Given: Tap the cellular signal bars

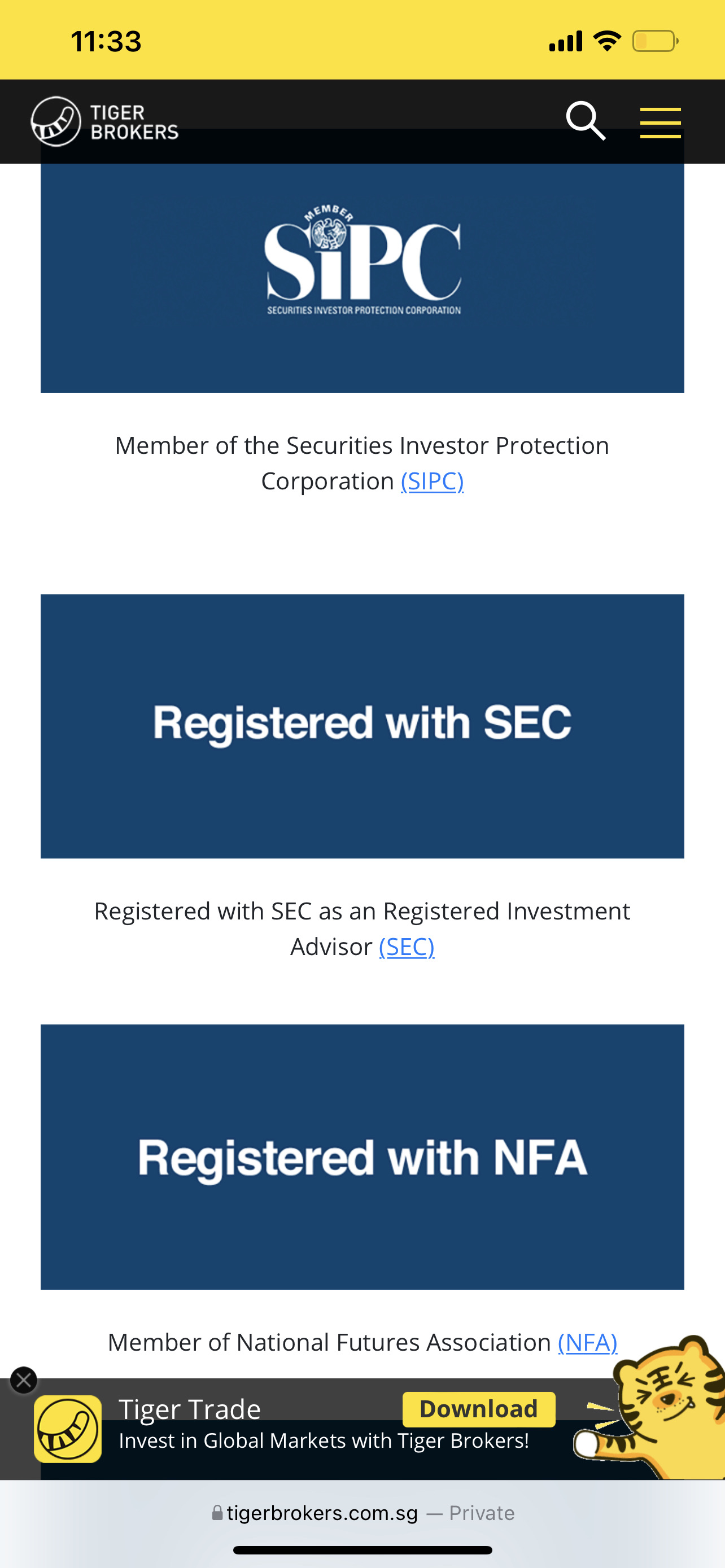Looking at the screenshot, I should tap(566, 41).
